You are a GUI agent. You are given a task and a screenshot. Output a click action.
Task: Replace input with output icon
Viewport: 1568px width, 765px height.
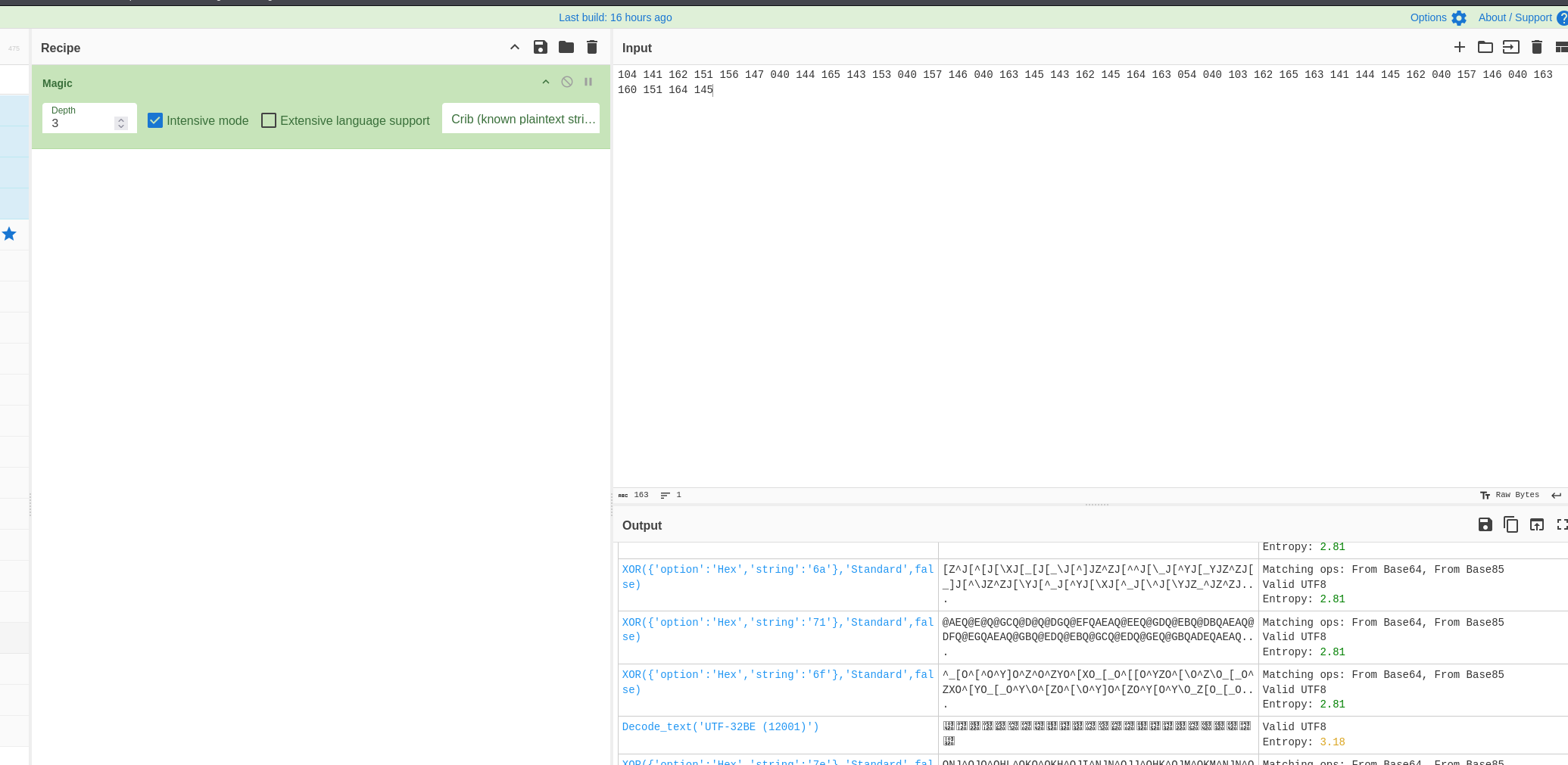(1537, 524)
